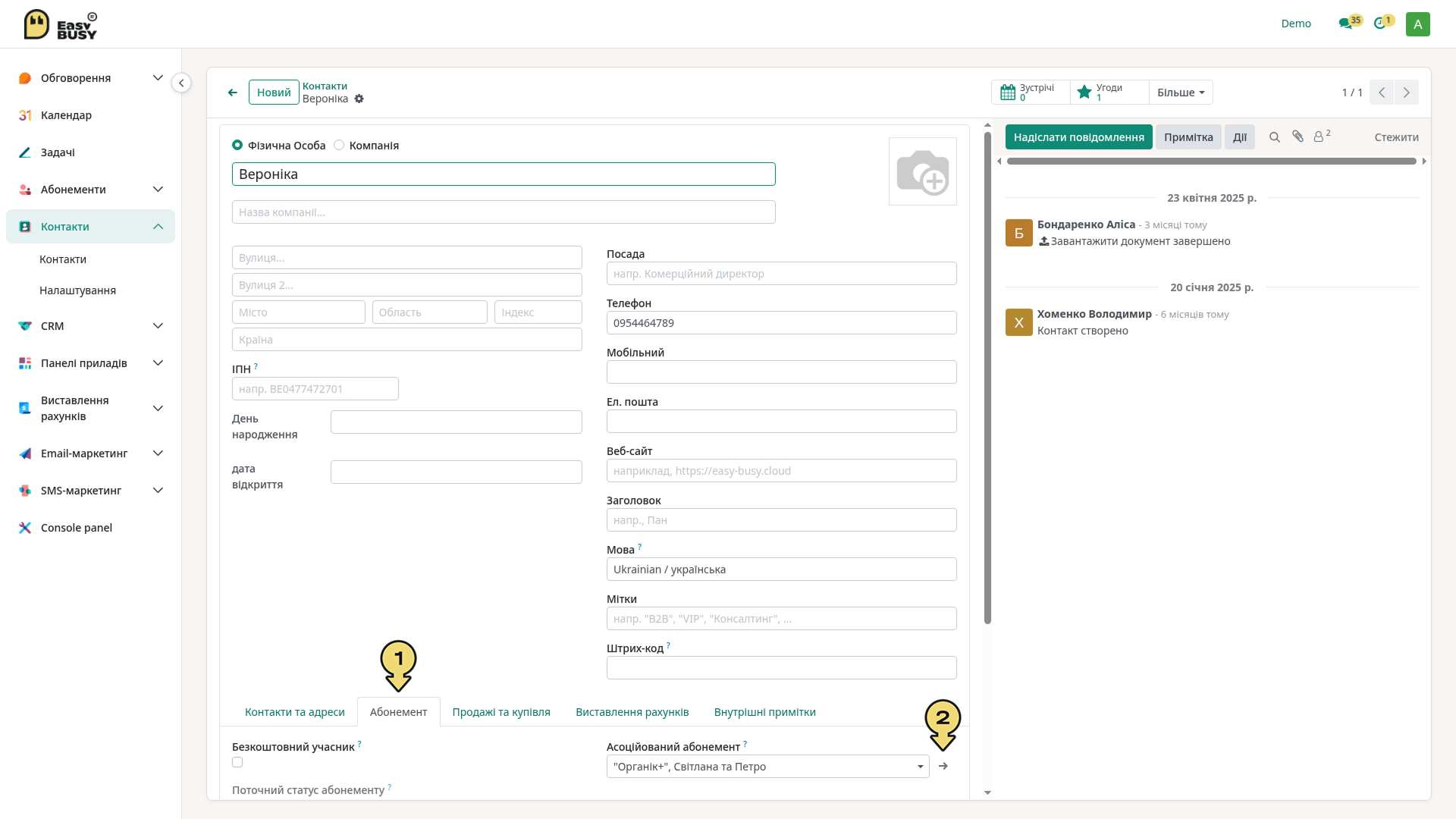
Task: Open the Угоди star stat button
Action: click(1109, 93)
